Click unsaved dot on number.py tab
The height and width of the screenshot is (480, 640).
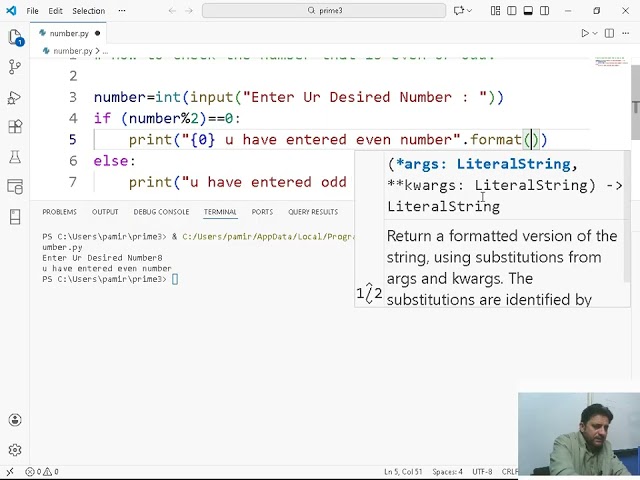pos(98,33)
